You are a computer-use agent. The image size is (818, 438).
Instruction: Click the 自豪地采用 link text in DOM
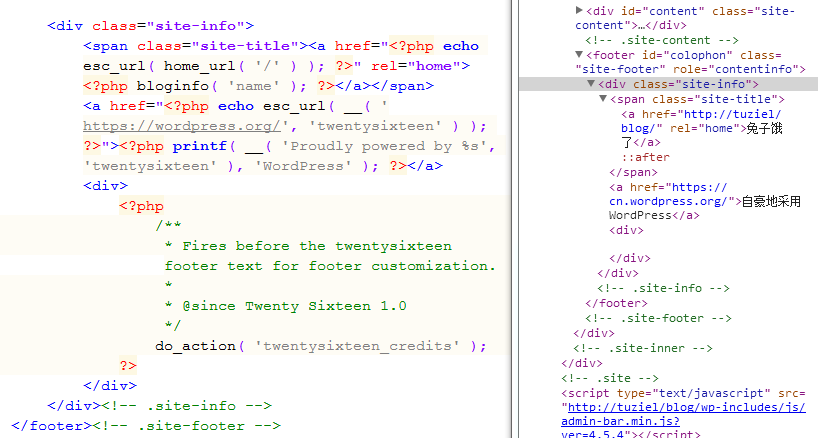(771, 202)
